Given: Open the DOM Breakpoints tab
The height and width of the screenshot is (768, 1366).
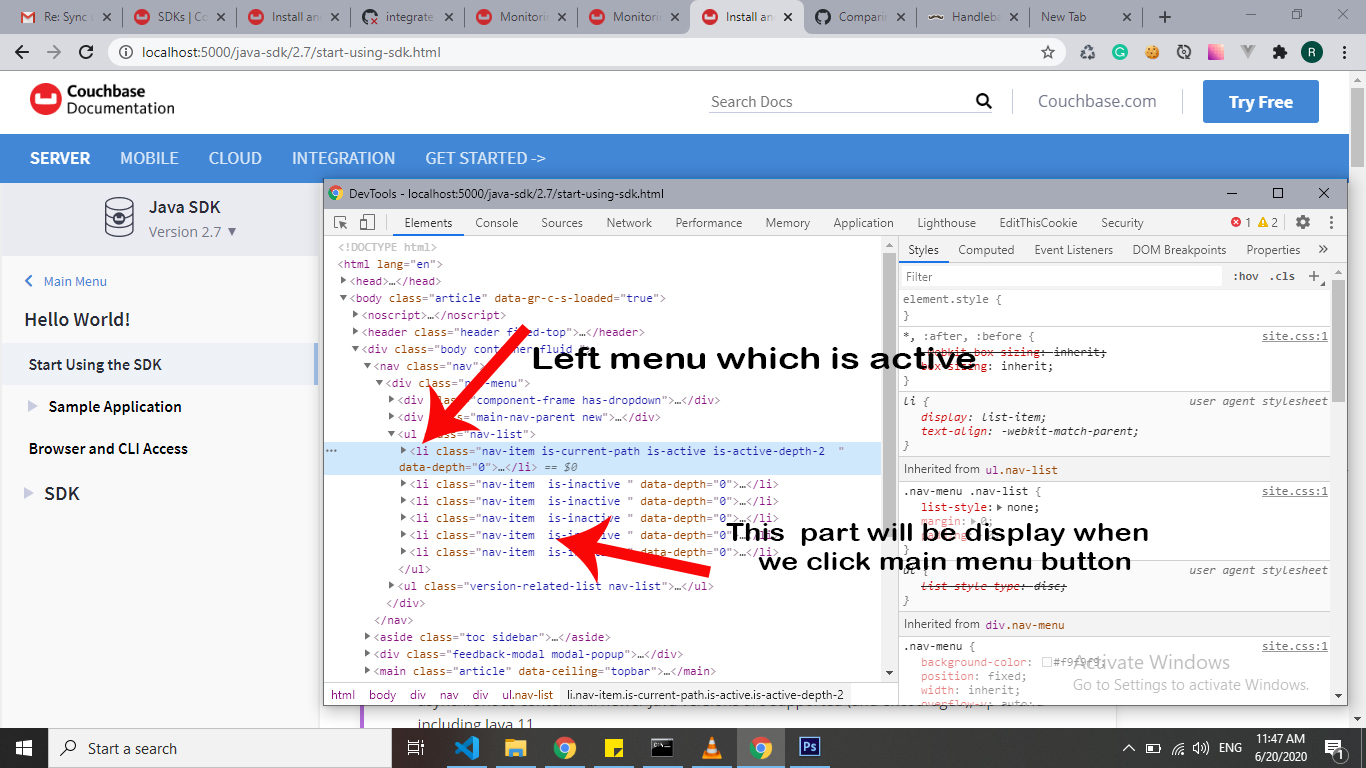Looking at the screenshot, I should [1179, 250].
